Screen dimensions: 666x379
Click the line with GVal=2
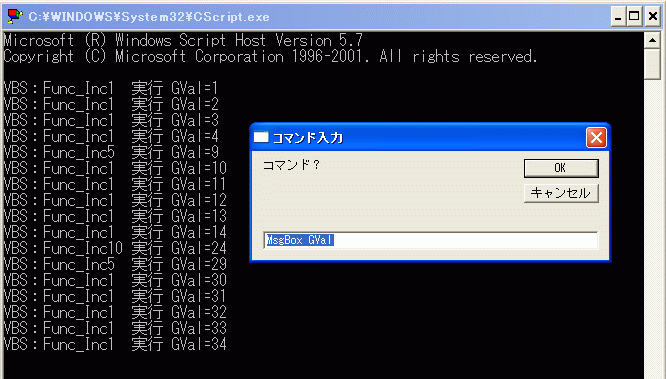click(111, 105)
